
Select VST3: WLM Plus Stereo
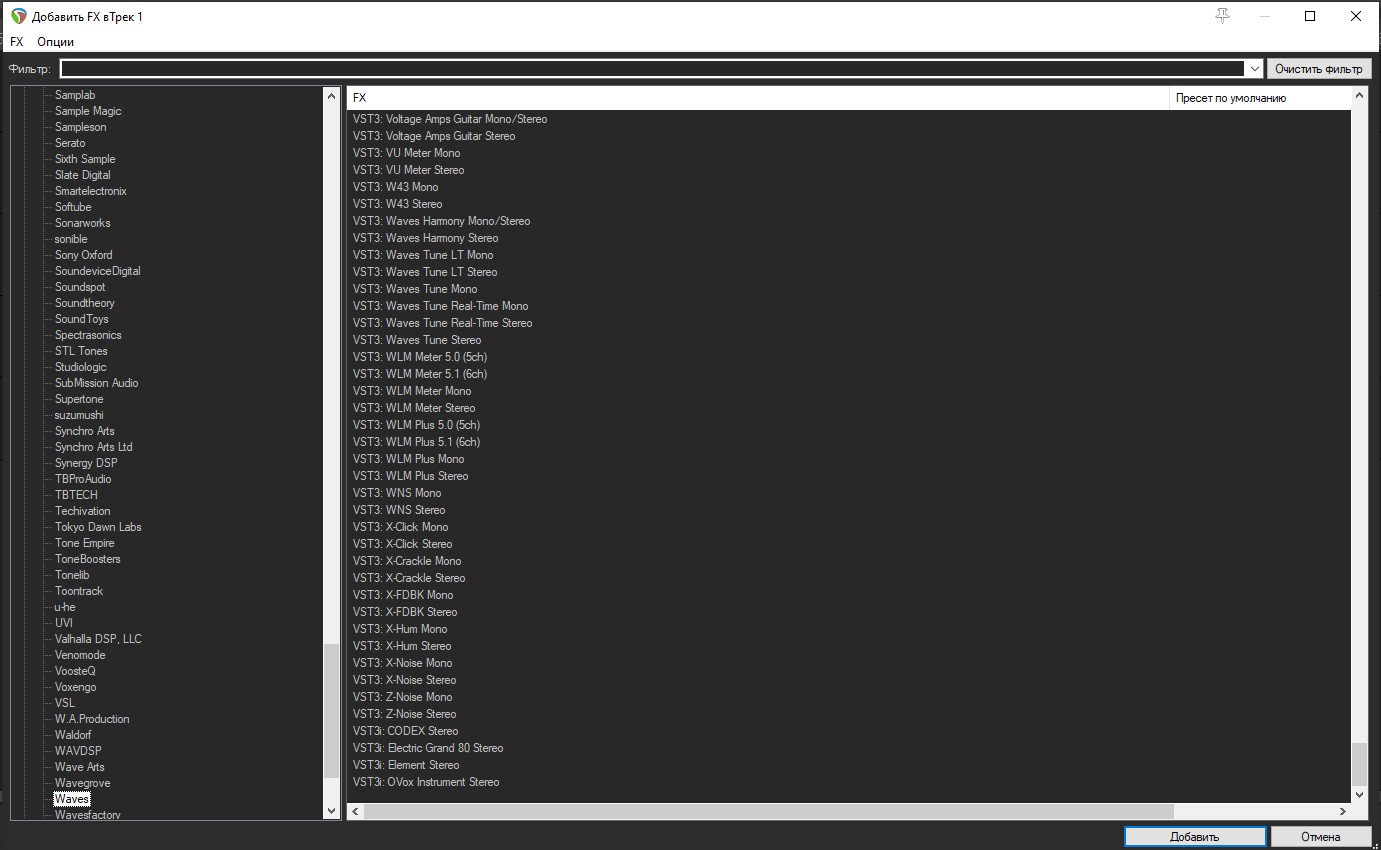(410, 476)
